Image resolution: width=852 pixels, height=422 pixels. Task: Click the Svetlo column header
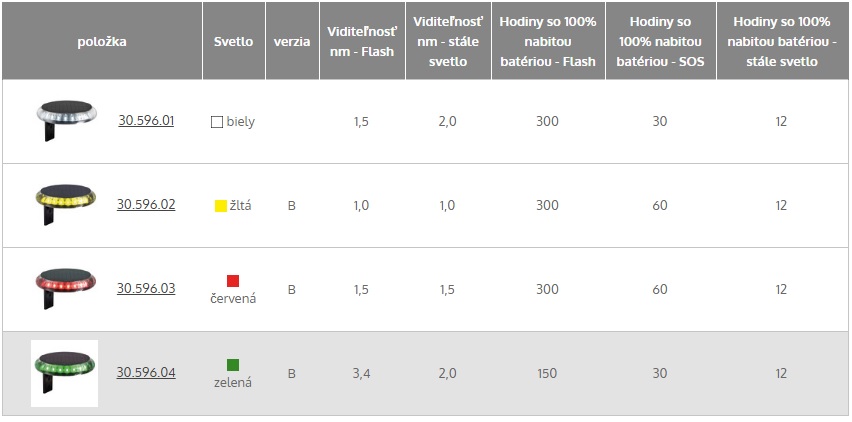234,41
